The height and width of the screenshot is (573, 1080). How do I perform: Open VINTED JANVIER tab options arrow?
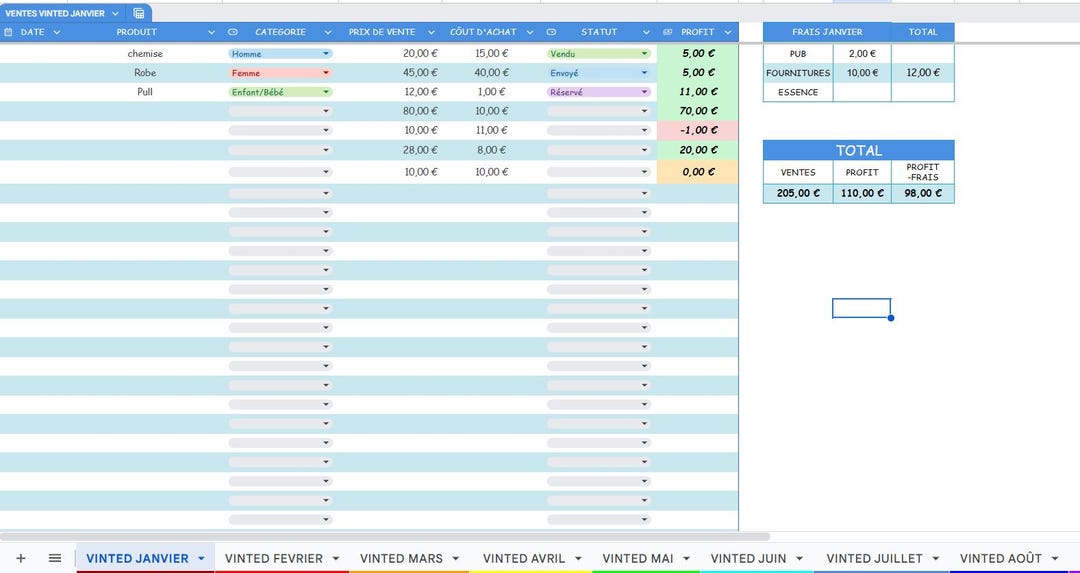(201, 559)
